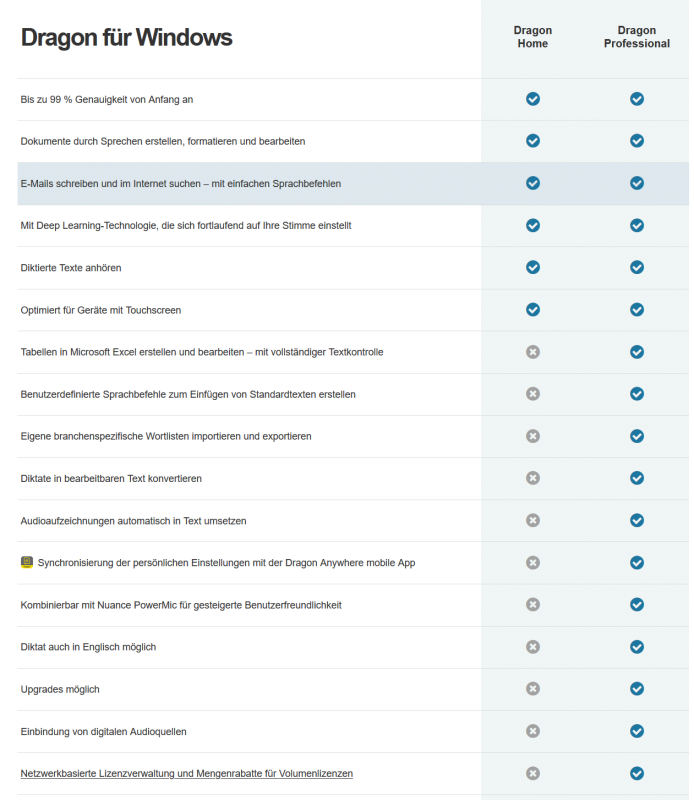Click Dragon Professional checkmark for Dokumente durch Sprechen
The width and height of the screenshot is (694, 800).
click(x=637, y=141)
